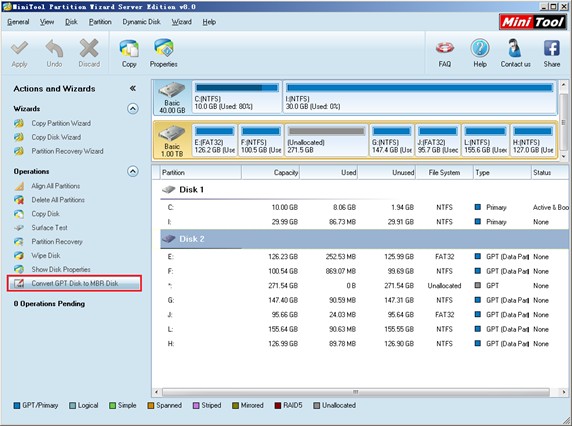Open the Wizard menu
The image size is (572, 426).
181,22
